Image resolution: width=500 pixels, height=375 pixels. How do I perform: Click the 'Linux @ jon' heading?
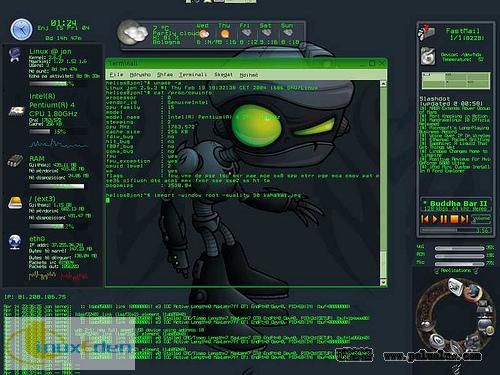coord(50,51)
